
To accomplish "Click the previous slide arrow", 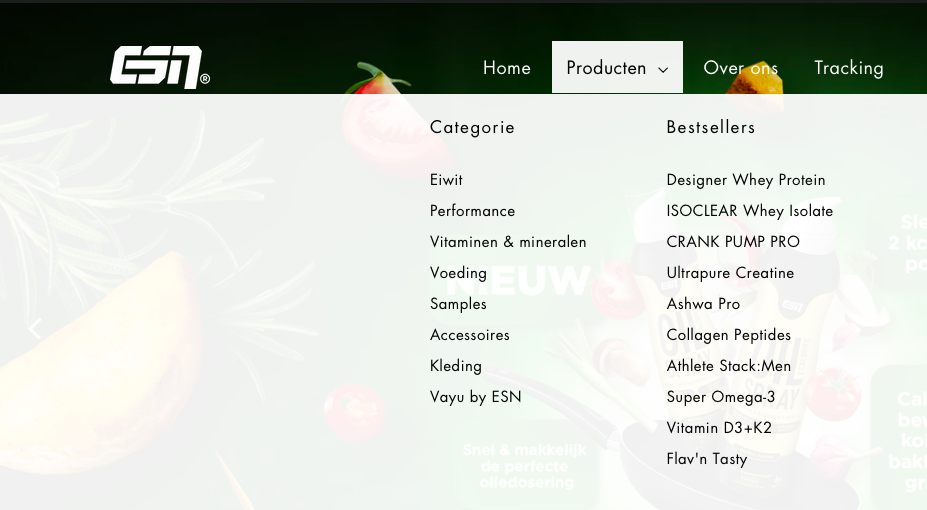I will [35, 328].
